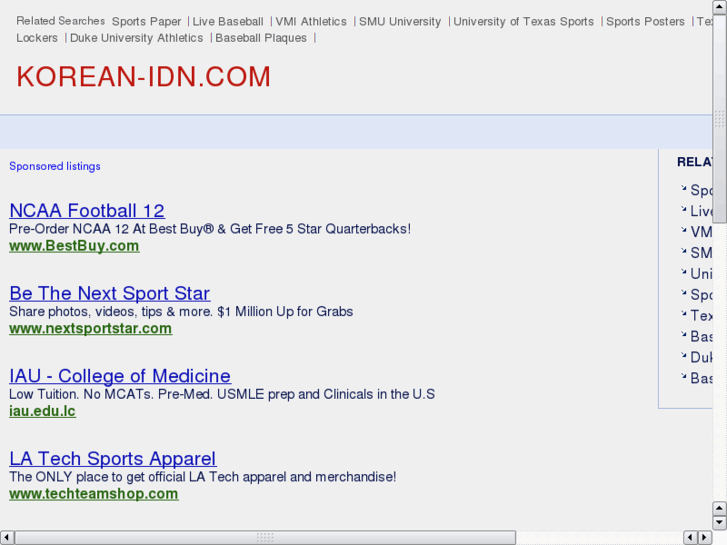Click the vertical scrollbar thumb
The image size is (727, 545).
[720, 119]
